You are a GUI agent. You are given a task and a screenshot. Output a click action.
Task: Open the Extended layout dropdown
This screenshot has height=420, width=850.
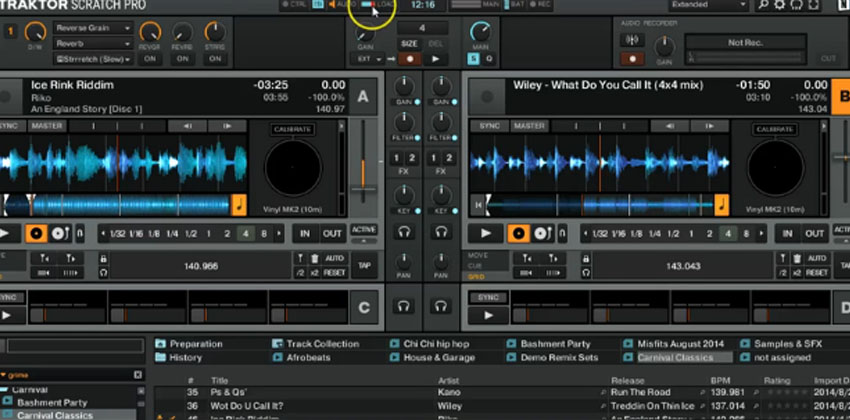[709, 5]
